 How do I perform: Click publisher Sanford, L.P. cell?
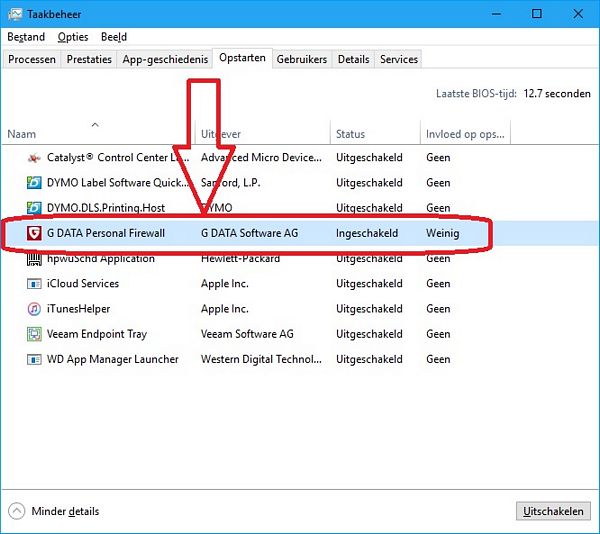230,182
